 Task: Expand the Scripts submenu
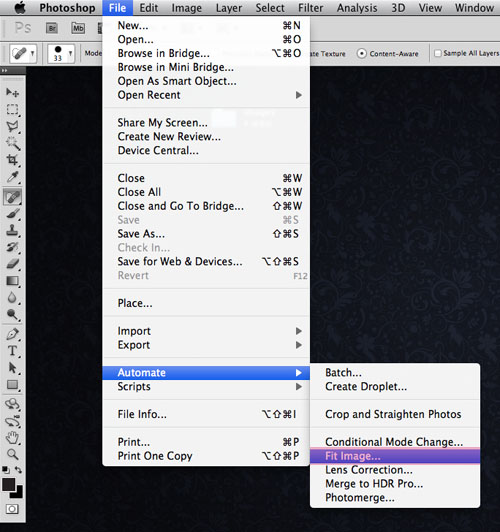tap(206, 387)
